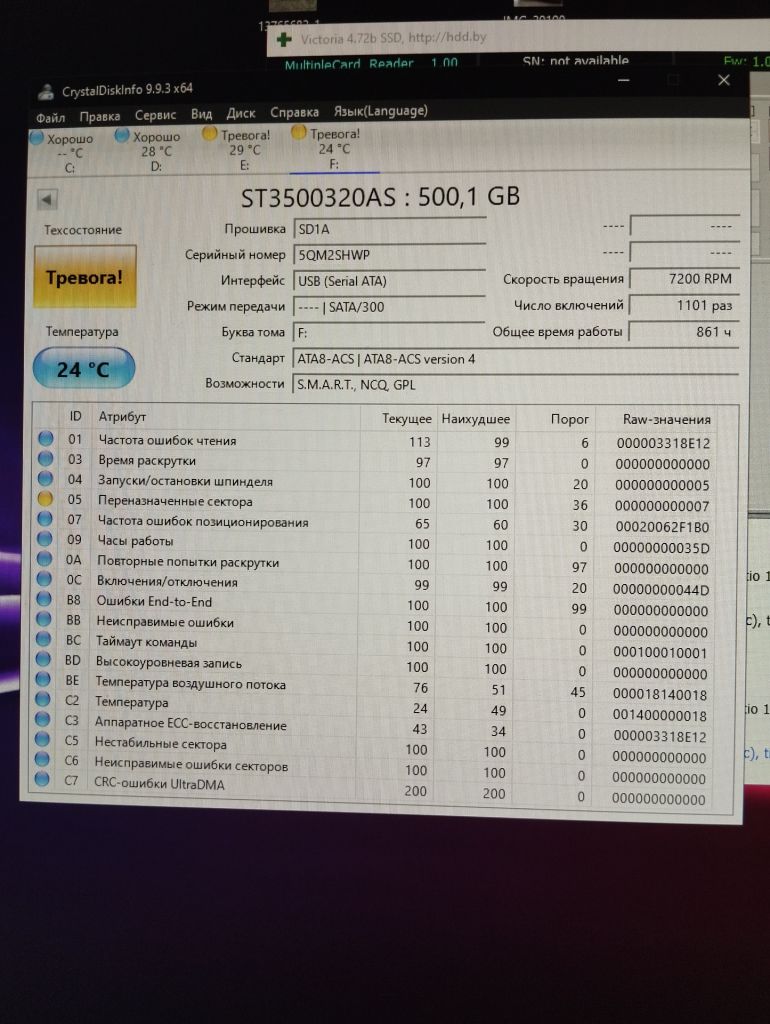Click the 24 °C temperature button
Screen dimensions: 770x1024
click(84, 369)
